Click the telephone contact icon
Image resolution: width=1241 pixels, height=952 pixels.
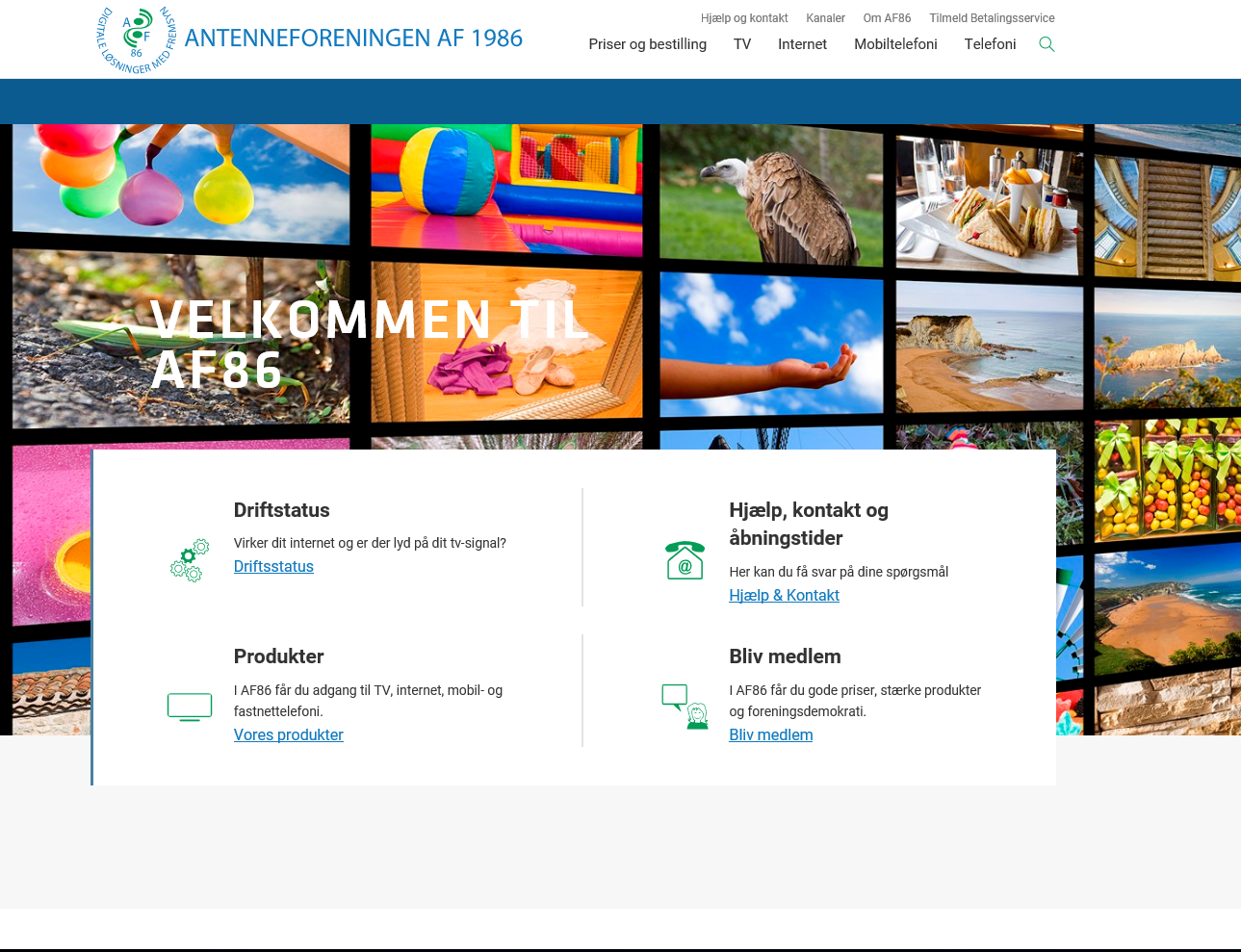pyautogui.click(x=685, y=560)
